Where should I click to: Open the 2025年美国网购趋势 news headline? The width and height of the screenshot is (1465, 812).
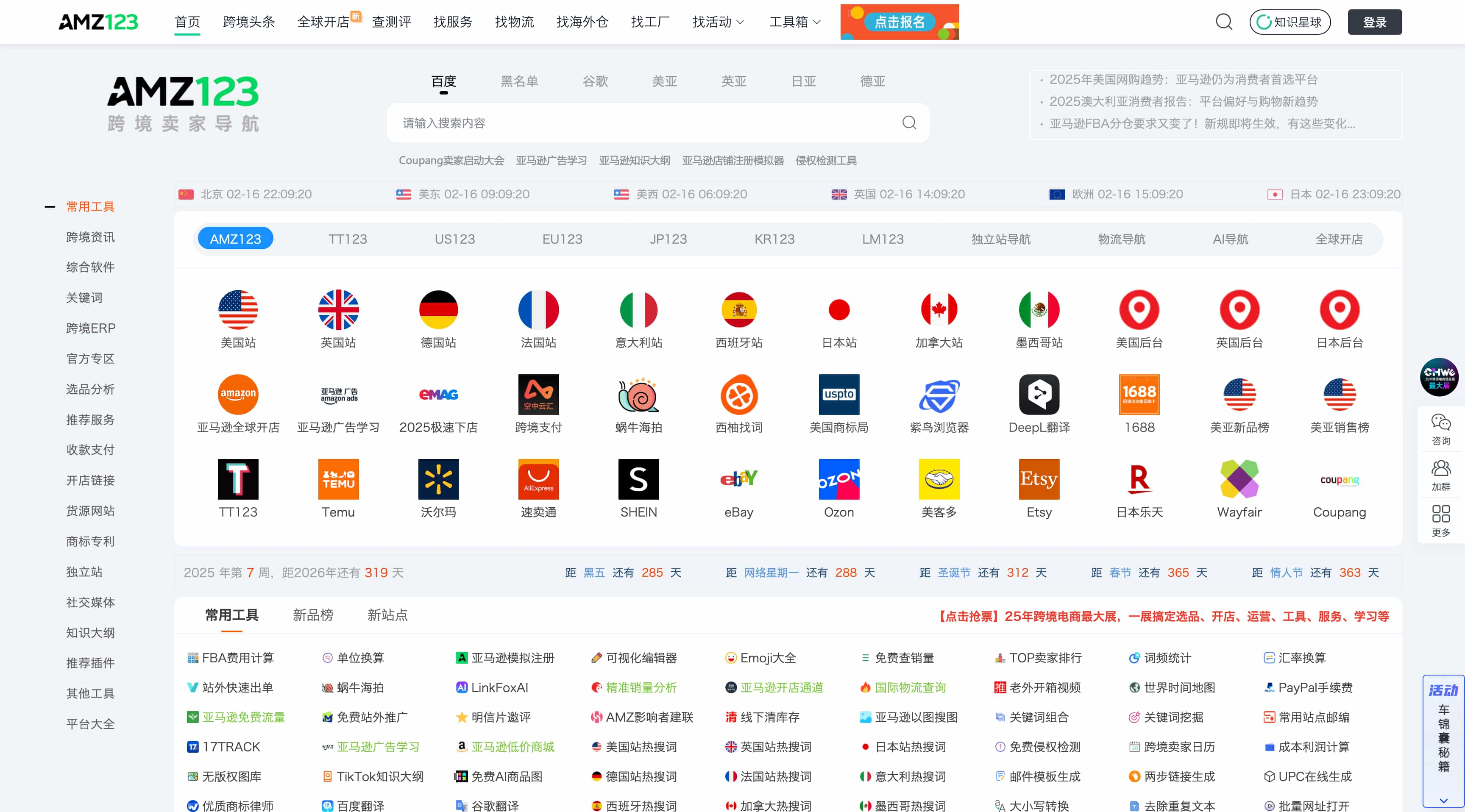pyautogui.click(x=1183, y=79)
